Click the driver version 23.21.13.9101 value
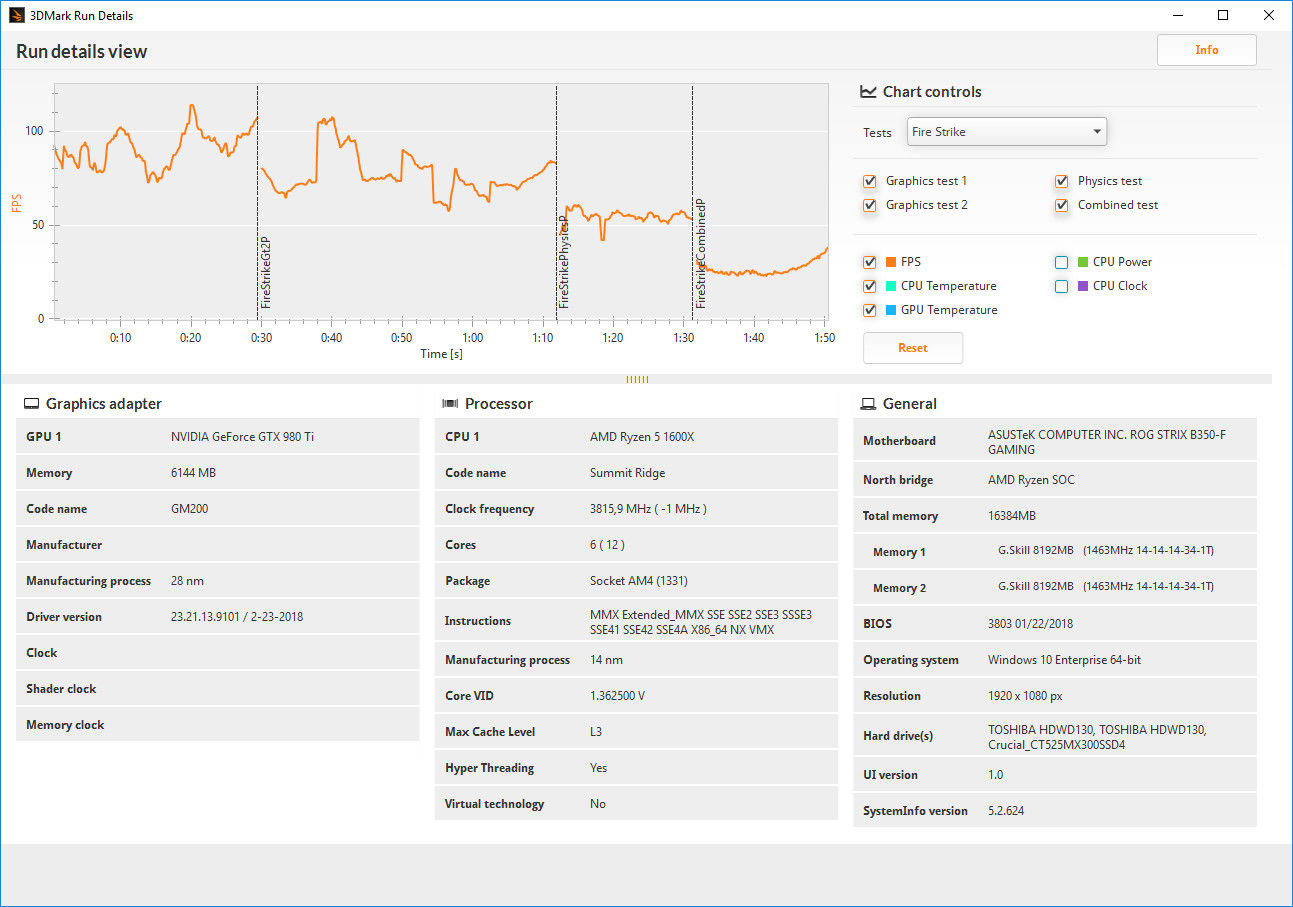Image resolution: width=1293 pixels, height=907 pixels. tap(237, 617)
